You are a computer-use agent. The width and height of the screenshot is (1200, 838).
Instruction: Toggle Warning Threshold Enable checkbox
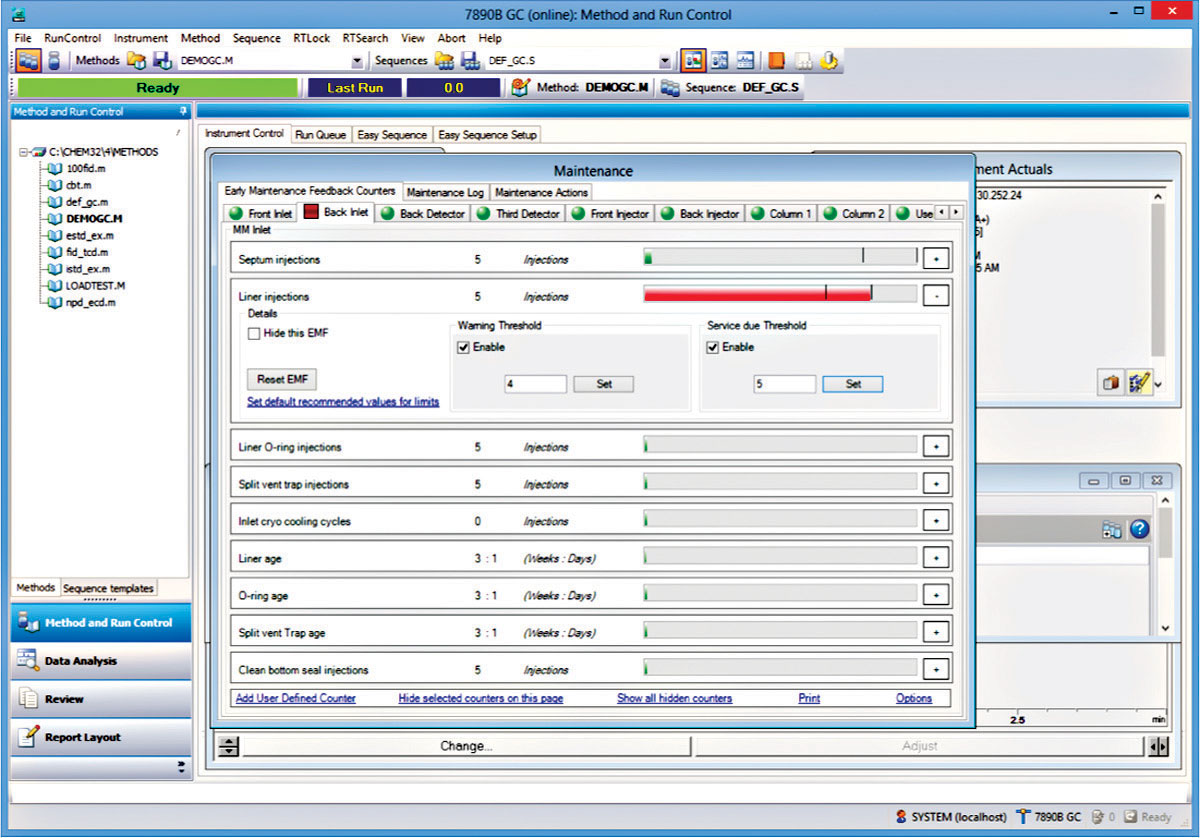[463, 347]
